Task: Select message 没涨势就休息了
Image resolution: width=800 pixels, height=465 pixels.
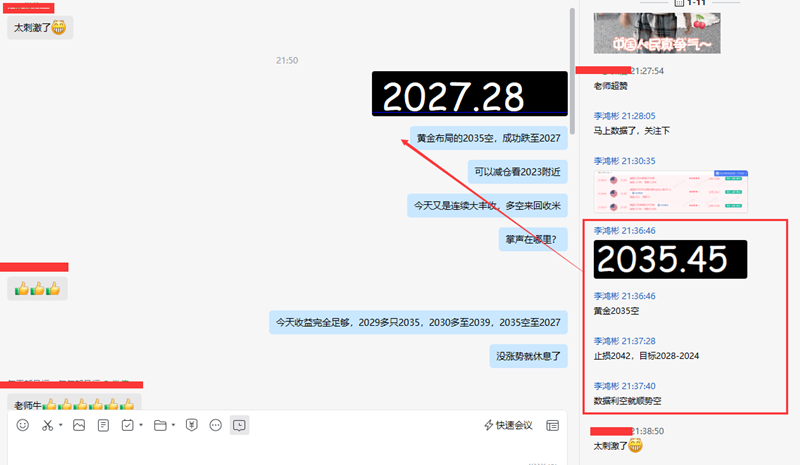Action: (529, 356)
